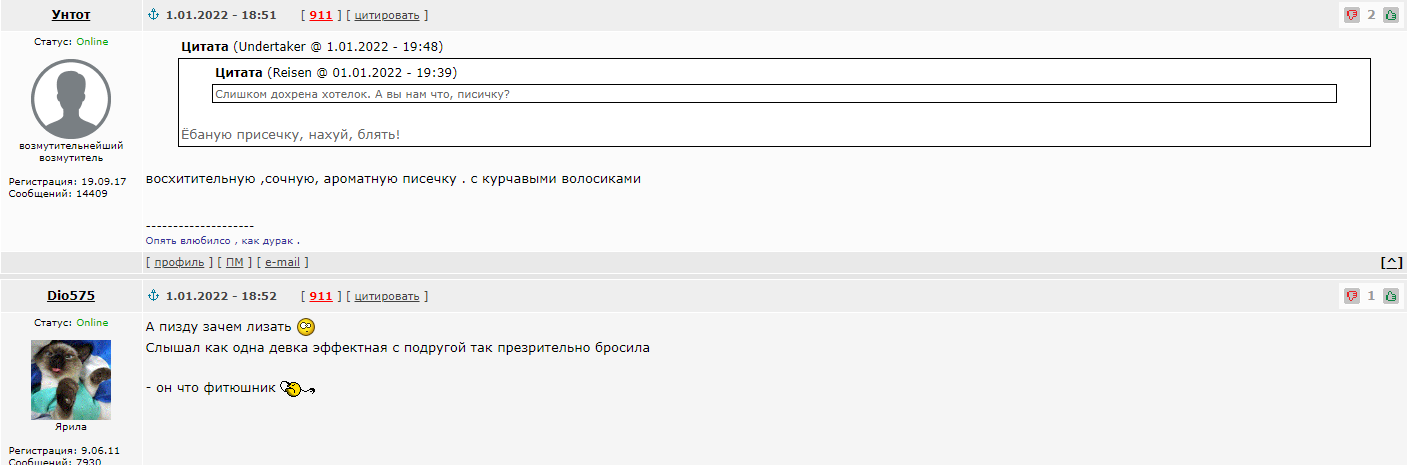The width and height of the screenshot is (1407, 465).
Task: Click the Dio575 cat avatar thumbnail
Action: [x=71, y=379]
